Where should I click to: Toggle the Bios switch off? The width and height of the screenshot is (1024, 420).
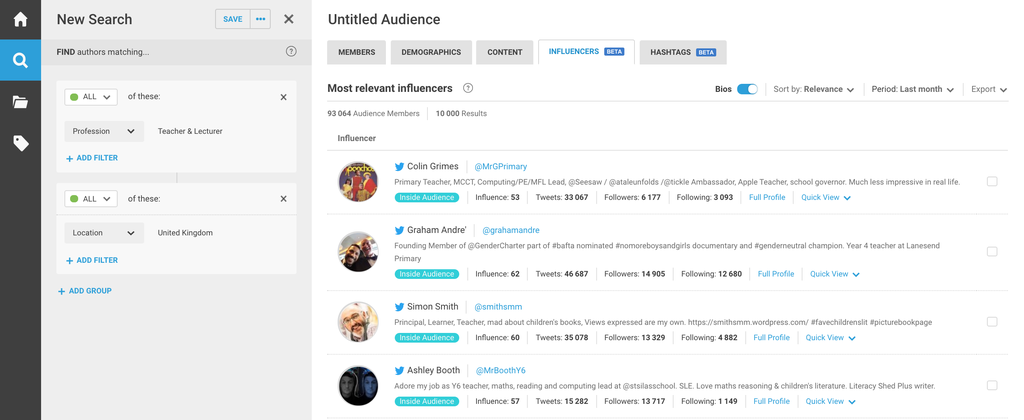747,89
